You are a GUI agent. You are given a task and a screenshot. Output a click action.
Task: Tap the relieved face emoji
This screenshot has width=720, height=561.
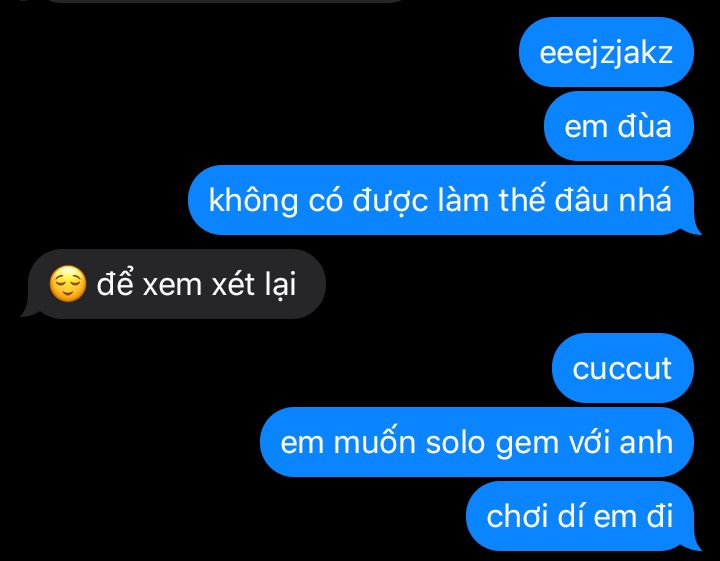click(x=68, y=284)
